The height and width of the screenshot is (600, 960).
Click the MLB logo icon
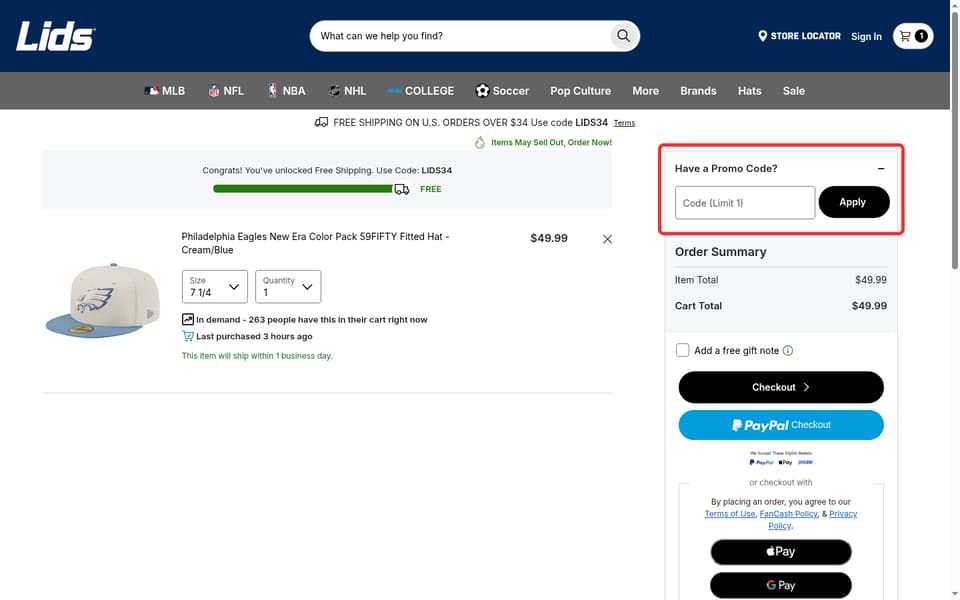(151, 91)
